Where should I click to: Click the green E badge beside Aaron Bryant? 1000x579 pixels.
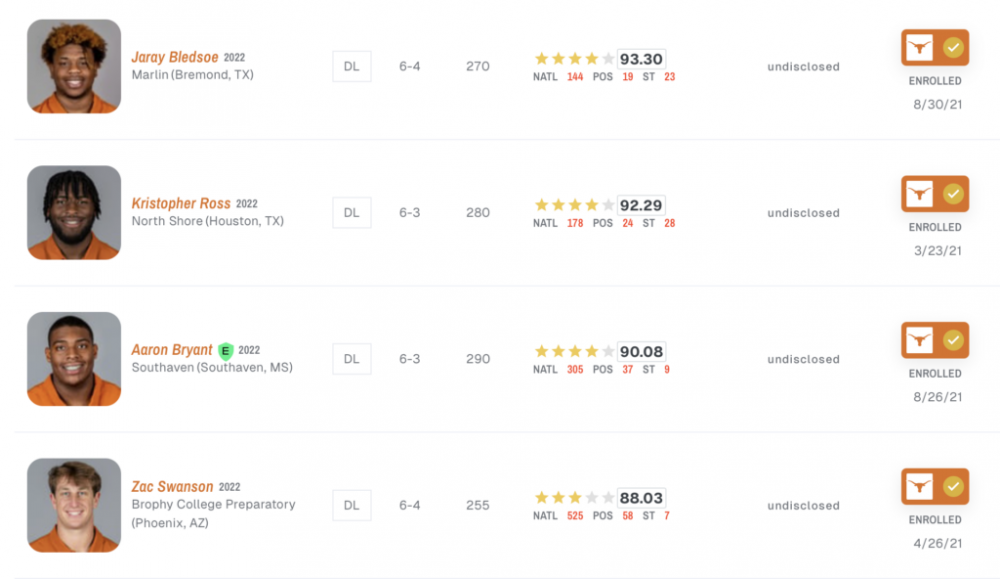click(x=226, y=351)
